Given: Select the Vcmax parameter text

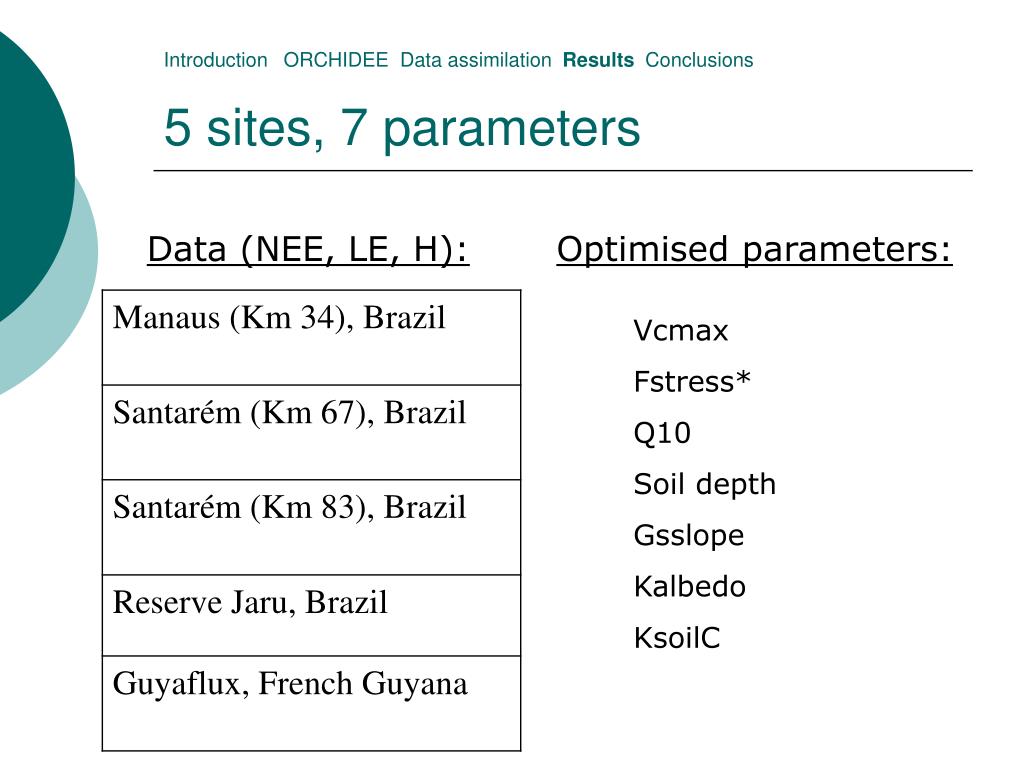Looking at the screenshot, I should tap(680, 330).
